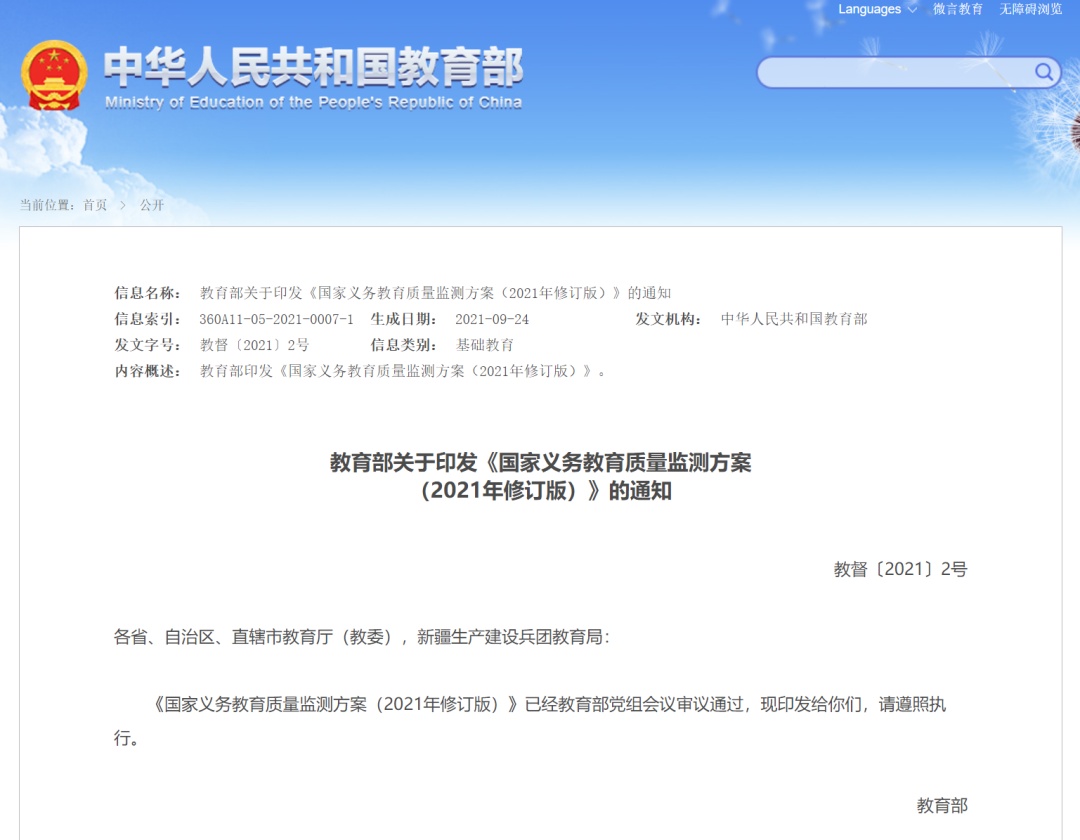Click the 信息类别 value 基础教育

coord(484,345)
